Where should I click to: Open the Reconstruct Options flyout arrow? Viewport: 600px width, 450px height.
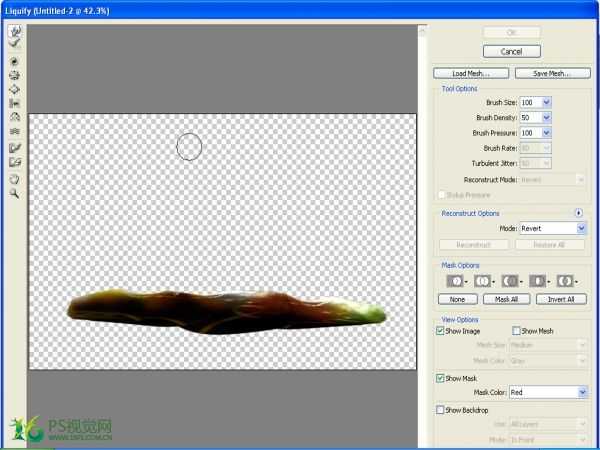click(579, 213)
